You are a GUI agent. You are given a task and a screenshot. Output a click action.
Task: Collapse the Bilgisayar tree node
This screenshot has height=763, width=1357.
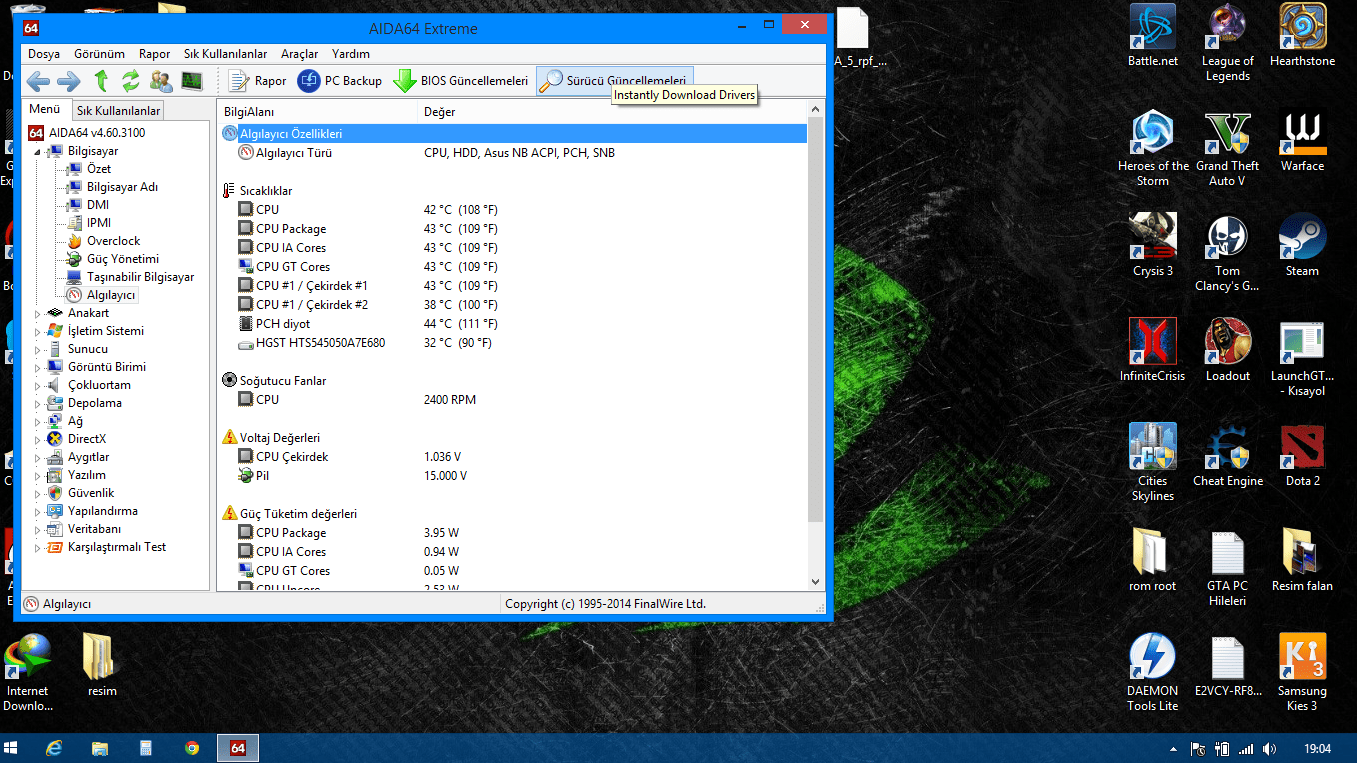tap(39, 152)
